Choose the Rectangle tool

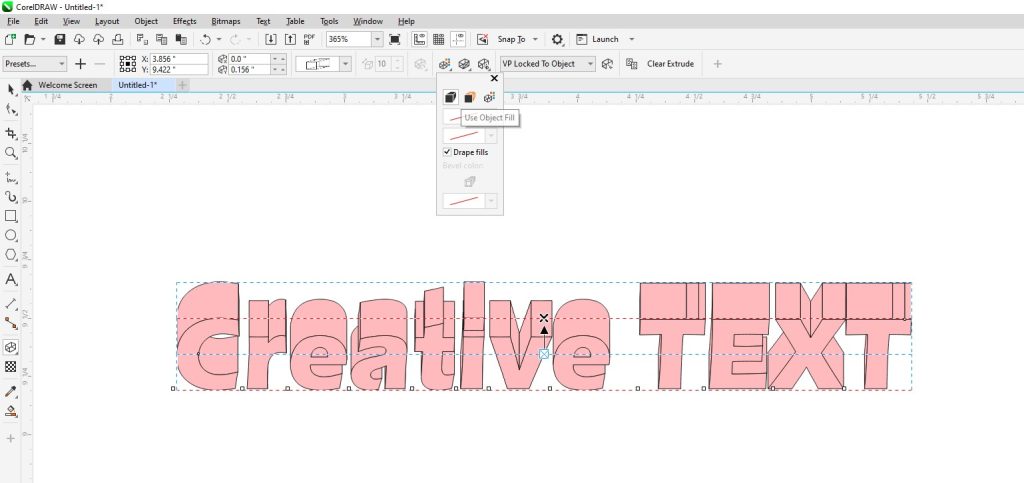point(11,216)
